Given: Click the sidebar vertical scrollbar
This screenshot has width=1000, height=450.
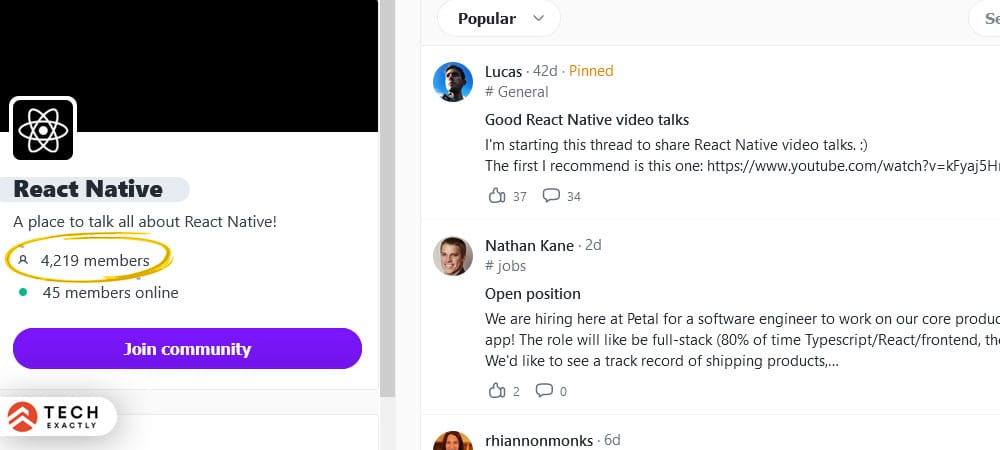Looking at the screenshot, I should coord(387,198).
